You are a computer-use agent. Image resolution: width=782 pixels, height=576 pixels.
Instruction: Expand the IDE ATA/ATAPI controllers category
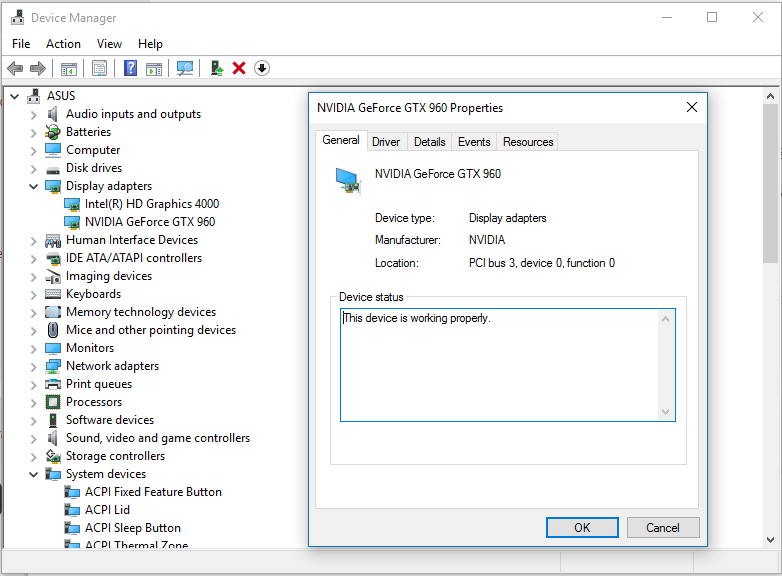(x=33, y=258)
